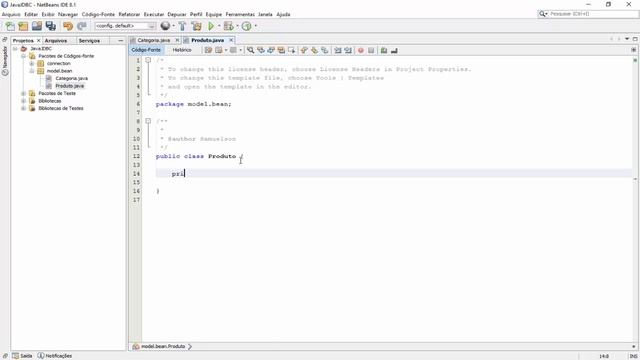640x360 pixels.
Task: Click the Toggle Bookmark icon
Action: [324, 50]
